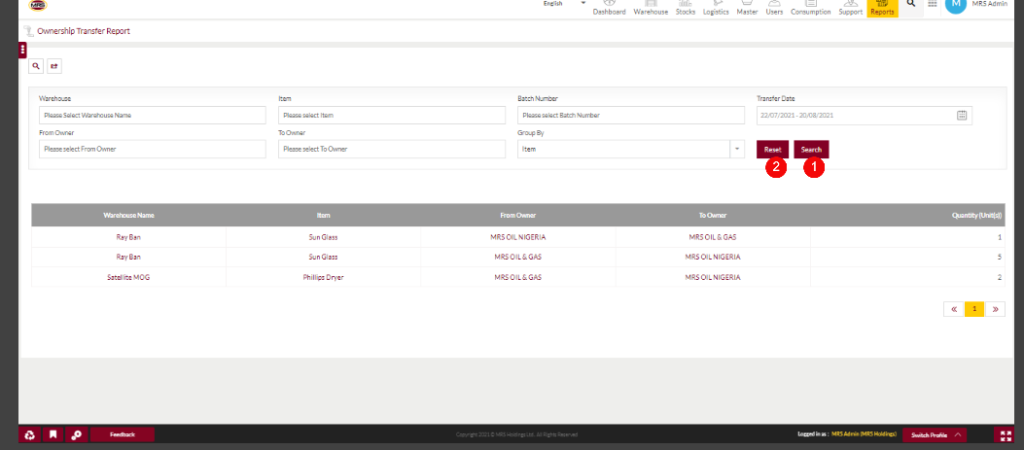Click the MRS Admin avatar circle
The height and width of the screenshot is (450, 1024).
coord(955,4)
